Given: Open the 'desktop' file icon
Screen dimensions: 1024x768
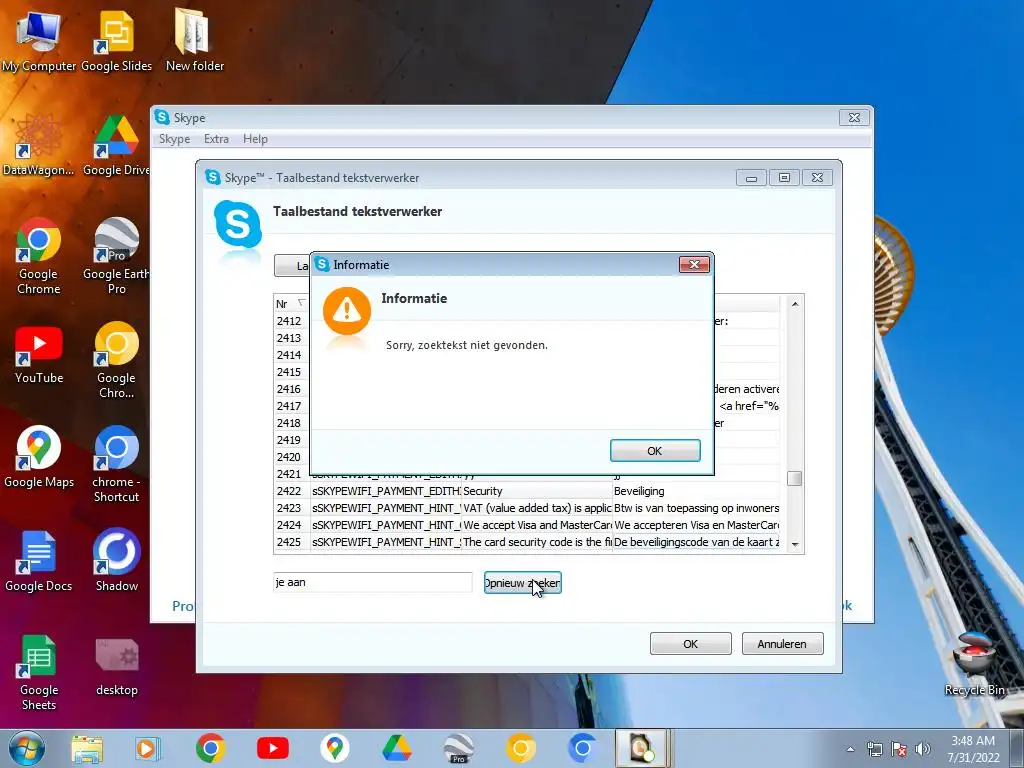Looking at the screenshot, I should pyautogui.click(x=116, y=666).
